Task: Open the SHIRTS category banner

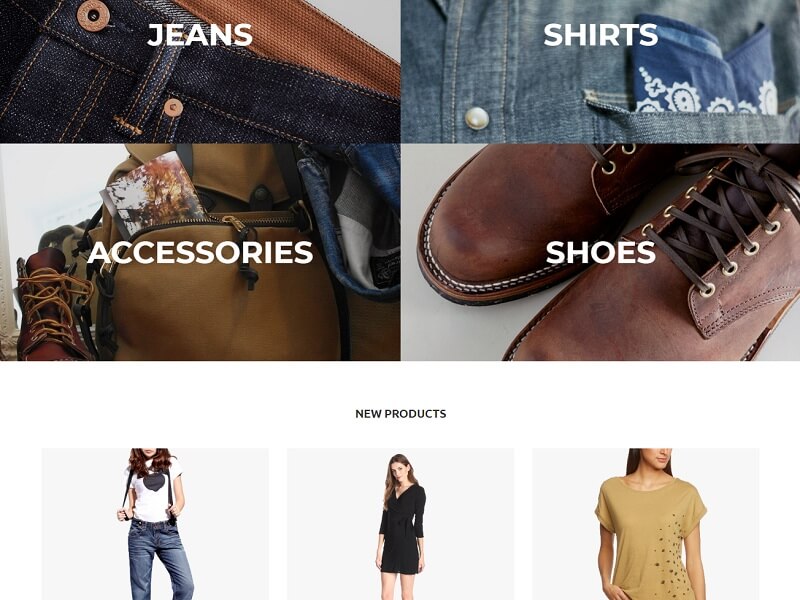Action: (x=601, y=71)
